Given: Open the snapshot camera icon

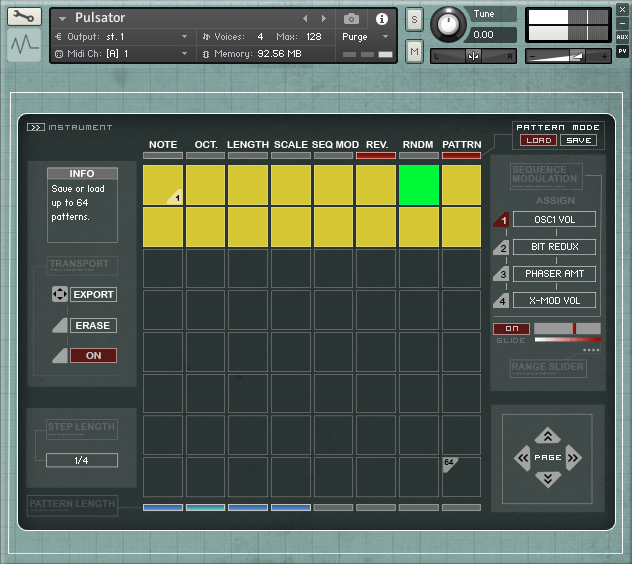Looking at the screenshot, I should click(x=351, y=19).
